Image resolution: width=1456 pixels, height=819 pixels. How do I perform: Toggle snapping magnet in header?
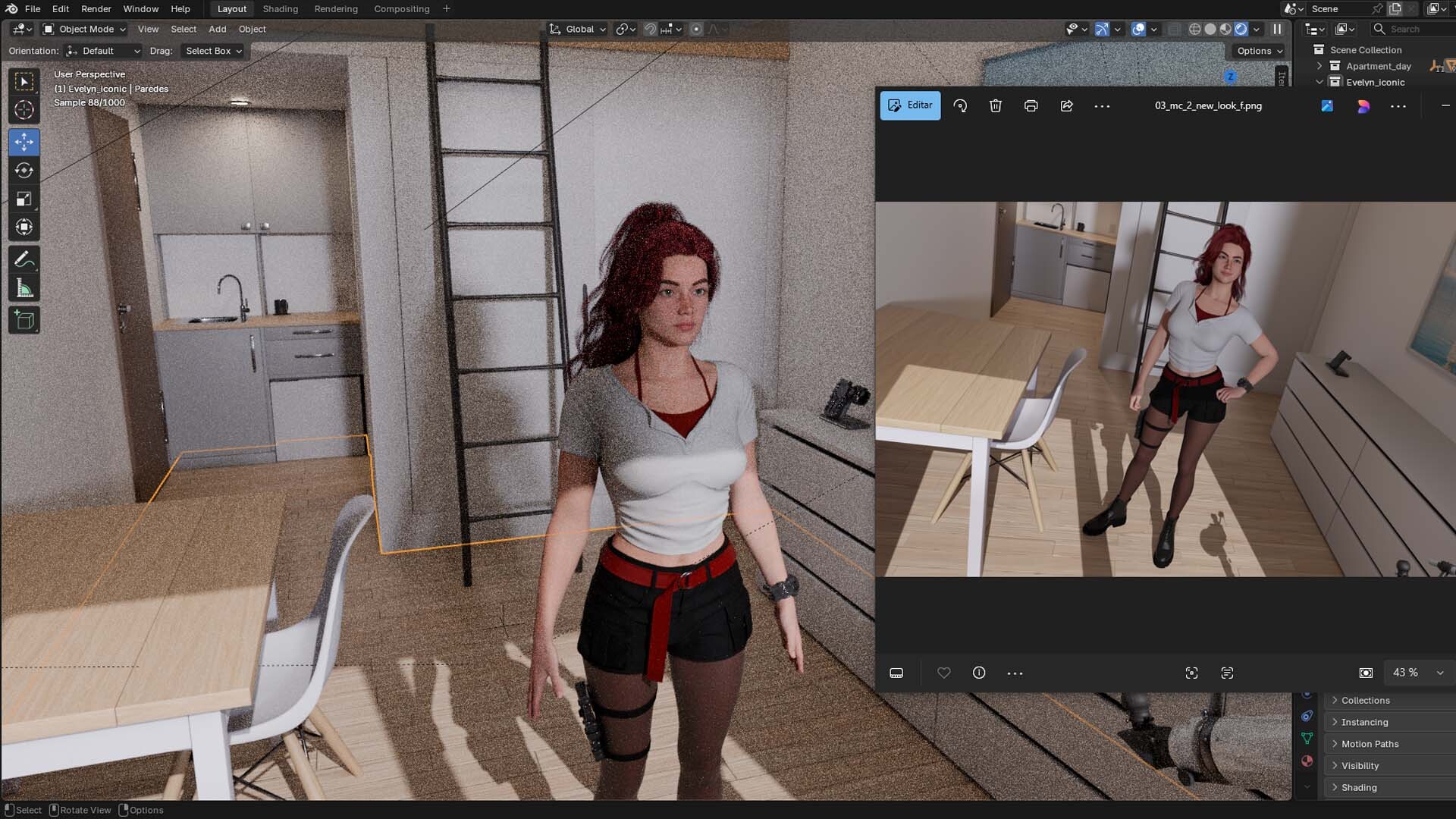point(650,29)
